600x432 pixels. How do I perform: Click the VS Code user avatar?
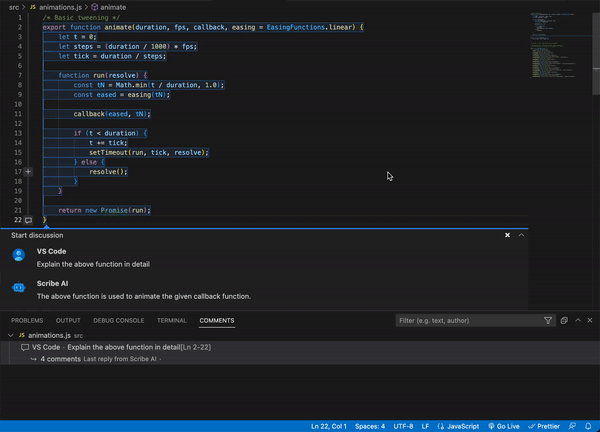[18, 255]
